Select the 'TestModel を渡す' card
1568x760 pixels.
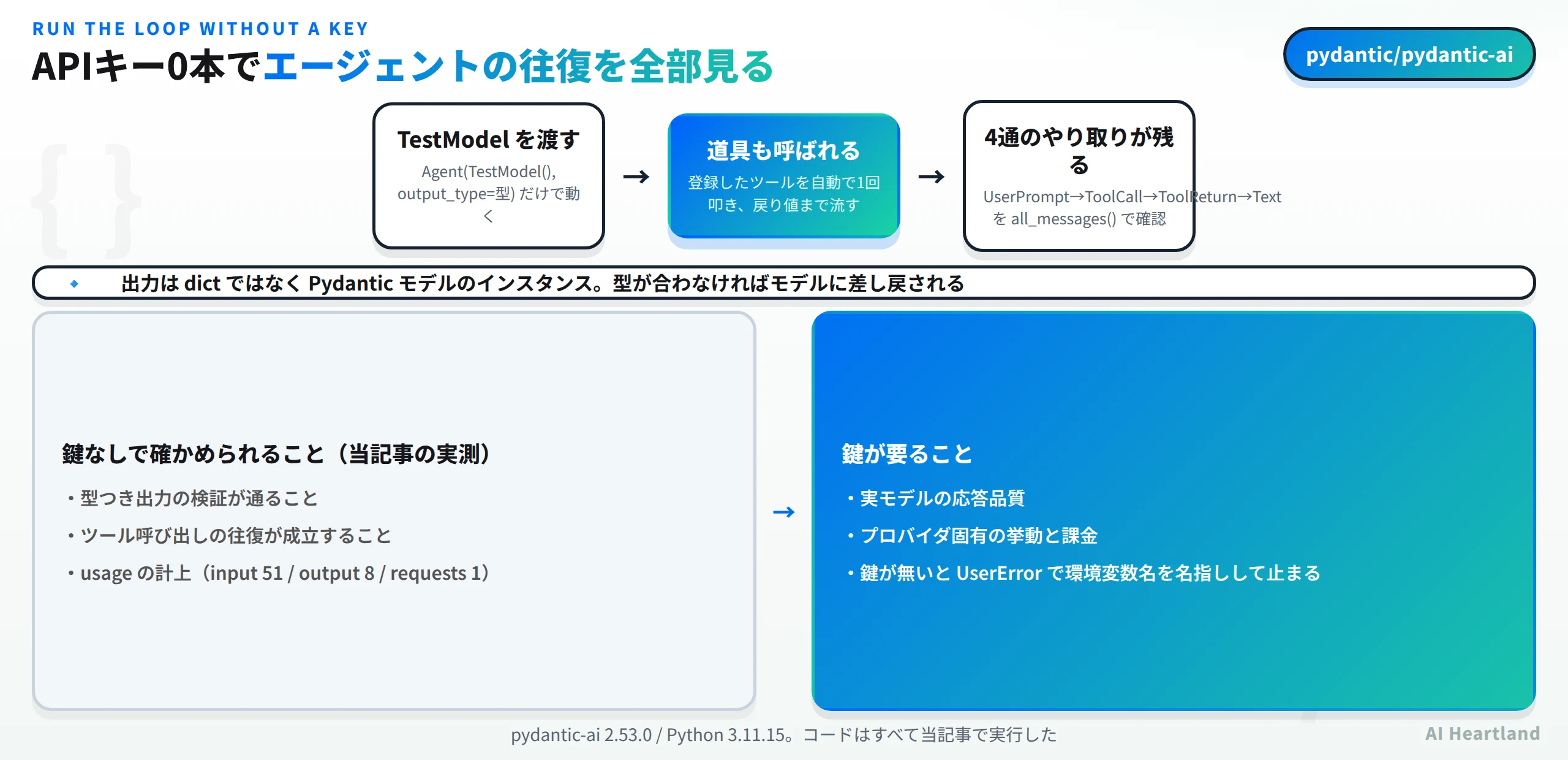[489, 176]
